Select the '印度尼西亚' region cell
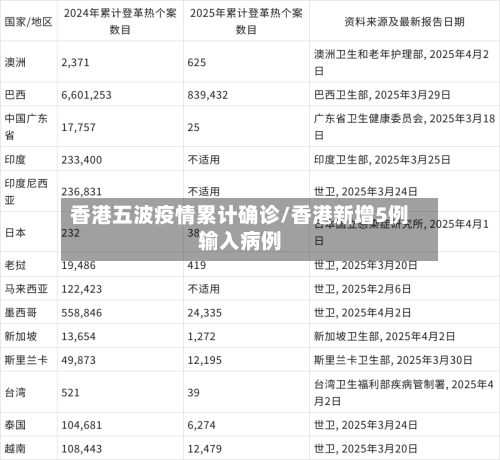Image resolution: width=500 pixels, height=460 pixels. [26, 191]
